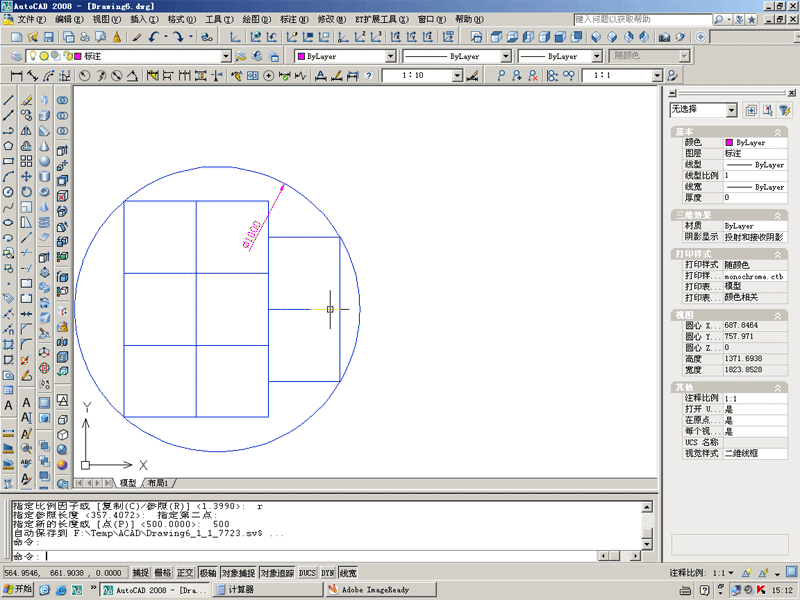The width and height of the screenshot is (800, 600).
Task: Open the 标注 layer dropdown
Action: 226,56
